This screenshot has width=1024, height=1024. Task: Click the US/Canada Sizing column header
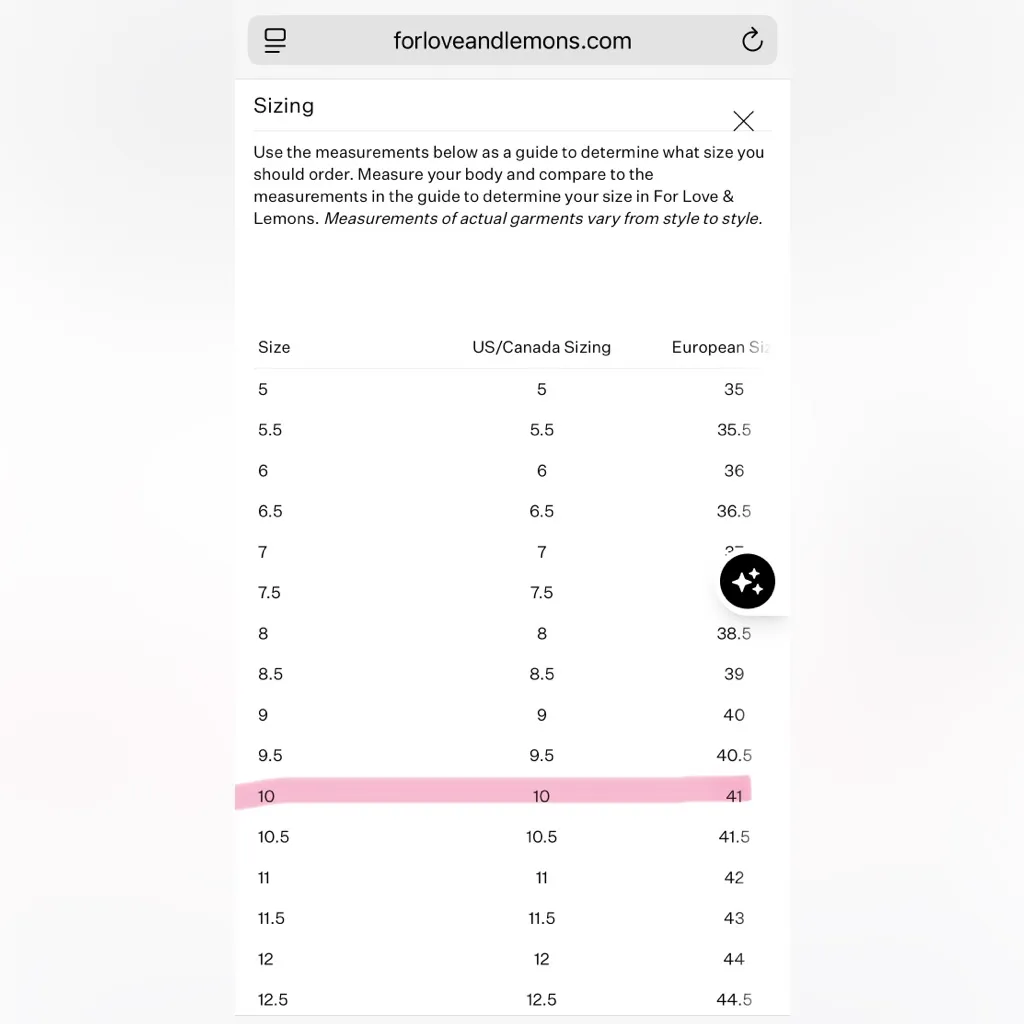pyautogui.click(x=541, y=347)
